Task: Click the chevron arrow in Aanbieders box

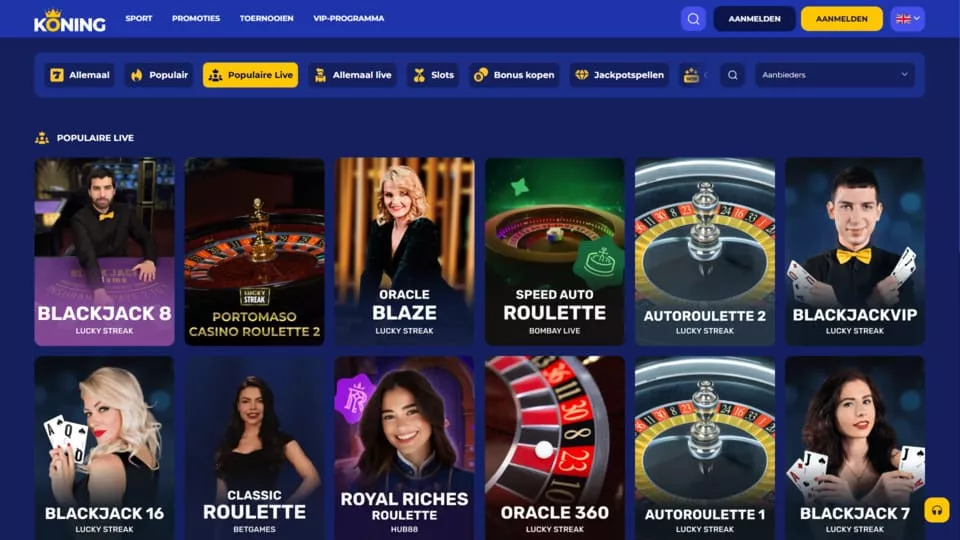Action: [x=904, y=75]
